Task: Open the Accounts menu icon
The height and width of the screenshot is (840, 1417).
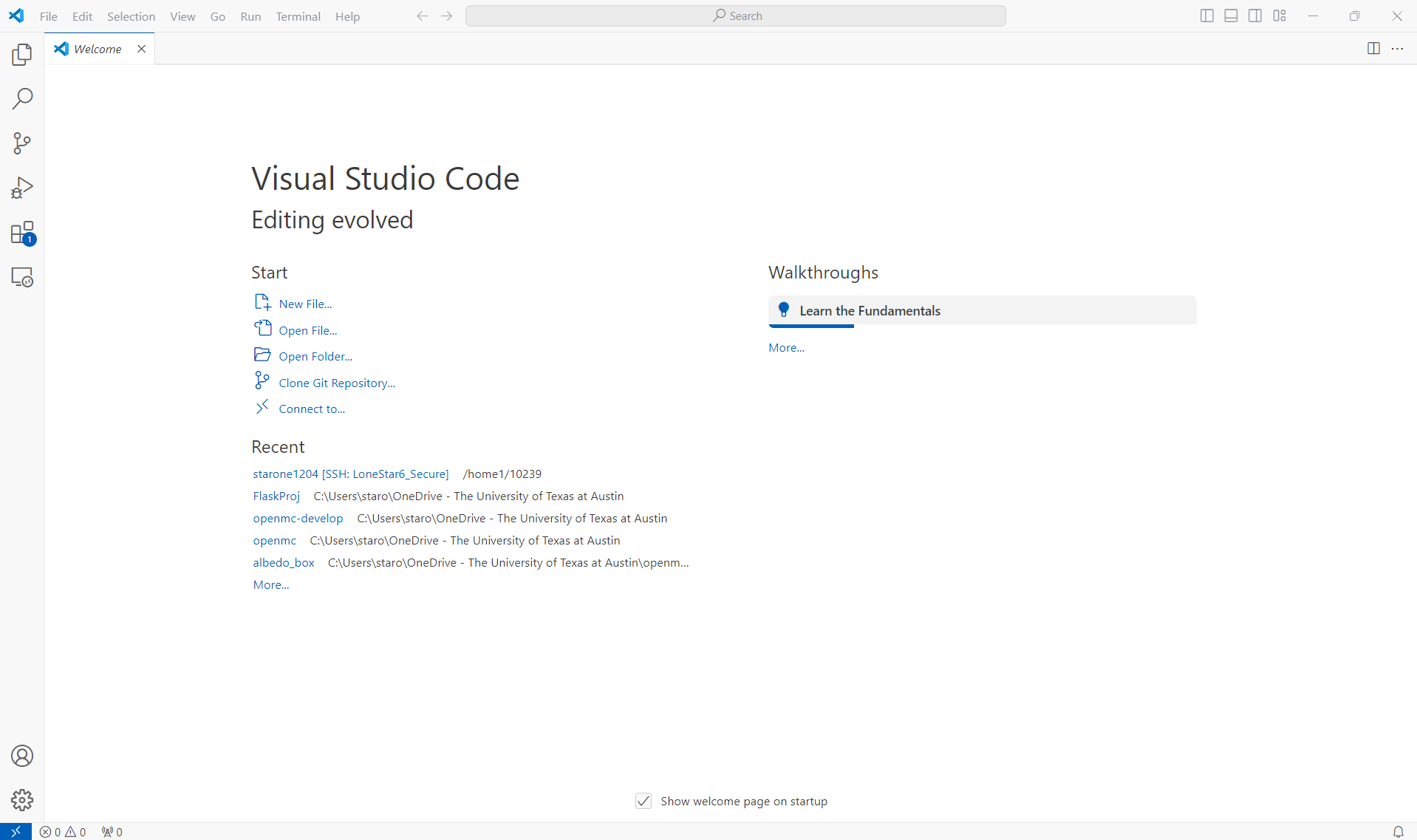Action: 22,756
